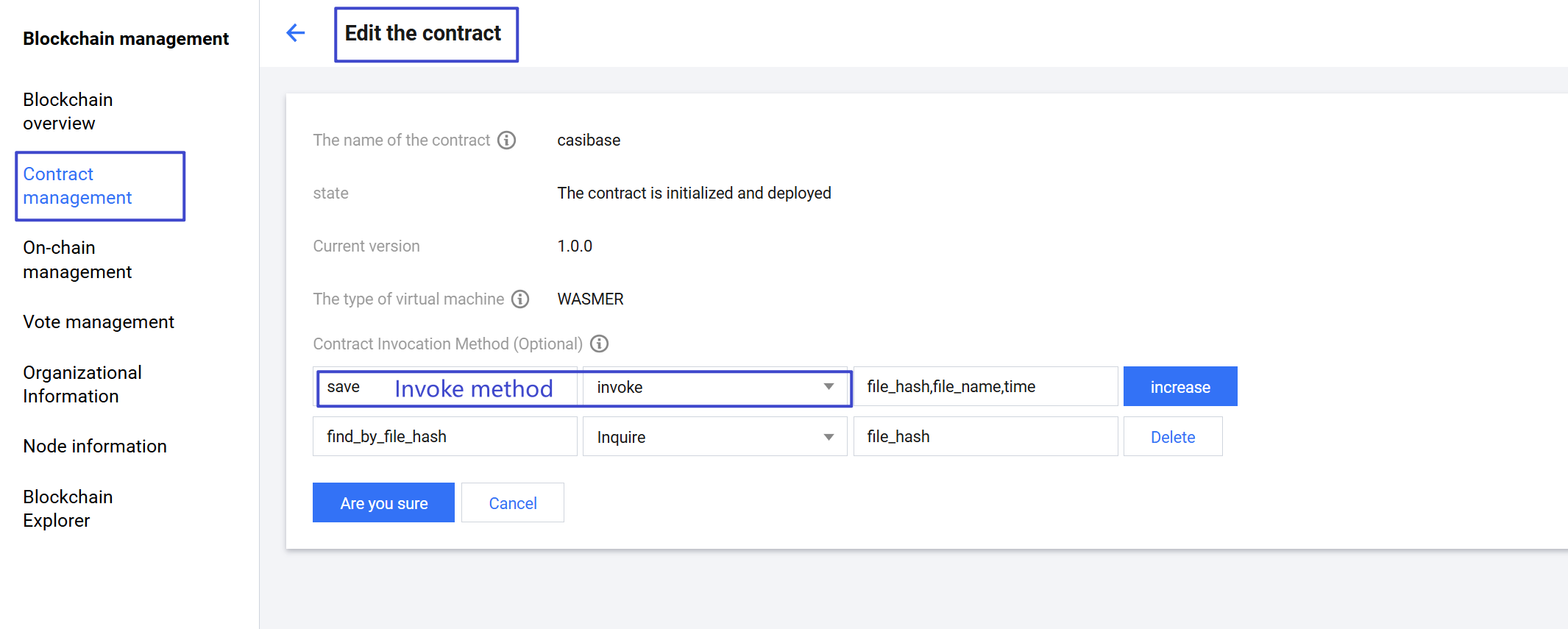Open the invoke type dropdown
Viewport: 1568px width, 629px height.
(x=714, y=387)
